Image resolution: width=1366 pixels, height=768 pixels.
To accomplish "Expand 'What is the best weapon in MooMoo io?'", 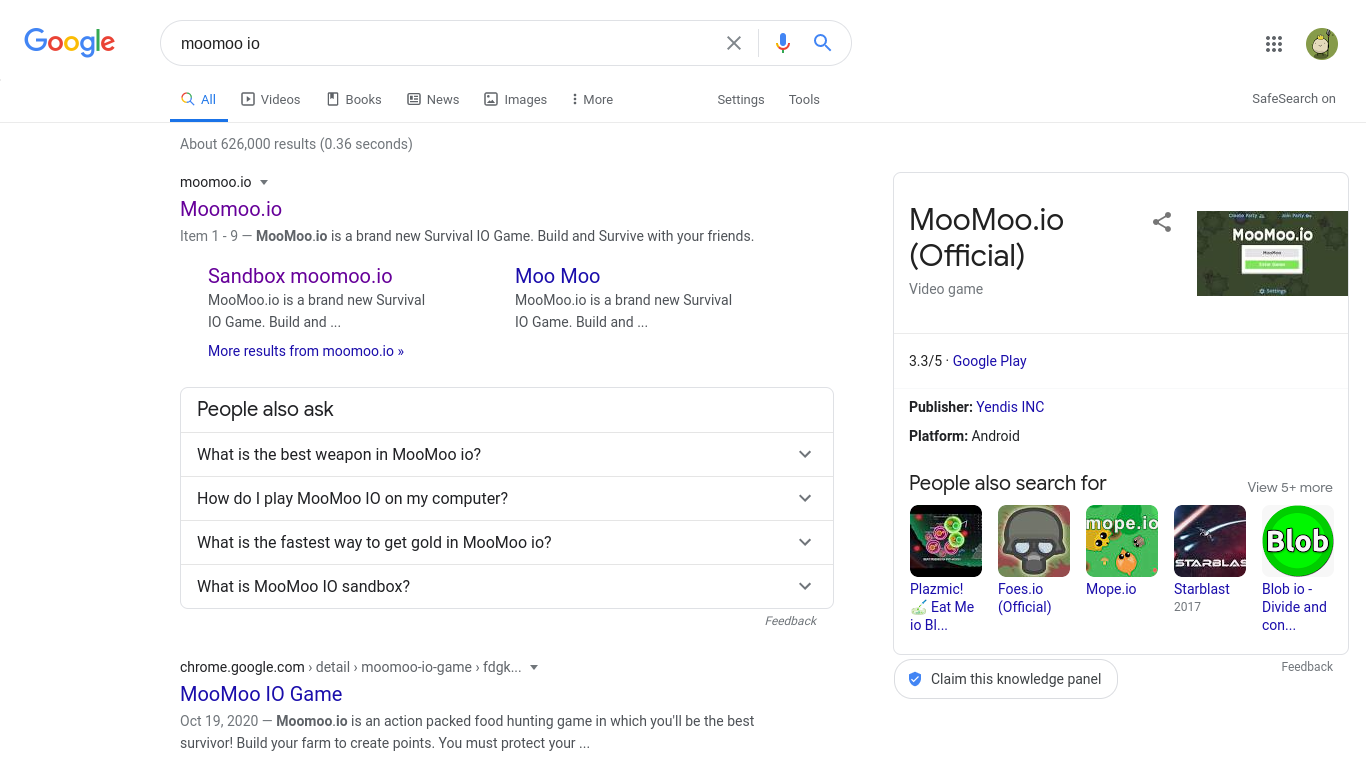I will pos(507,454).
